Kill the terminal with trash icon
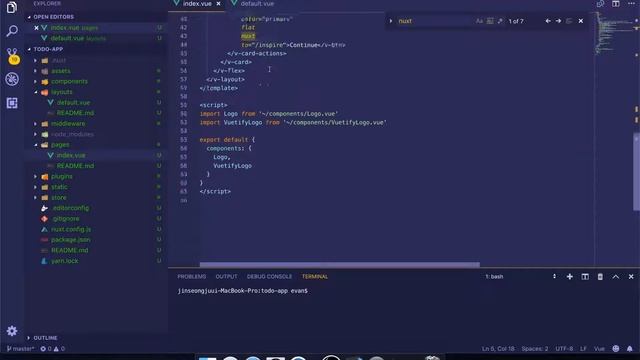 coord(600,277)
